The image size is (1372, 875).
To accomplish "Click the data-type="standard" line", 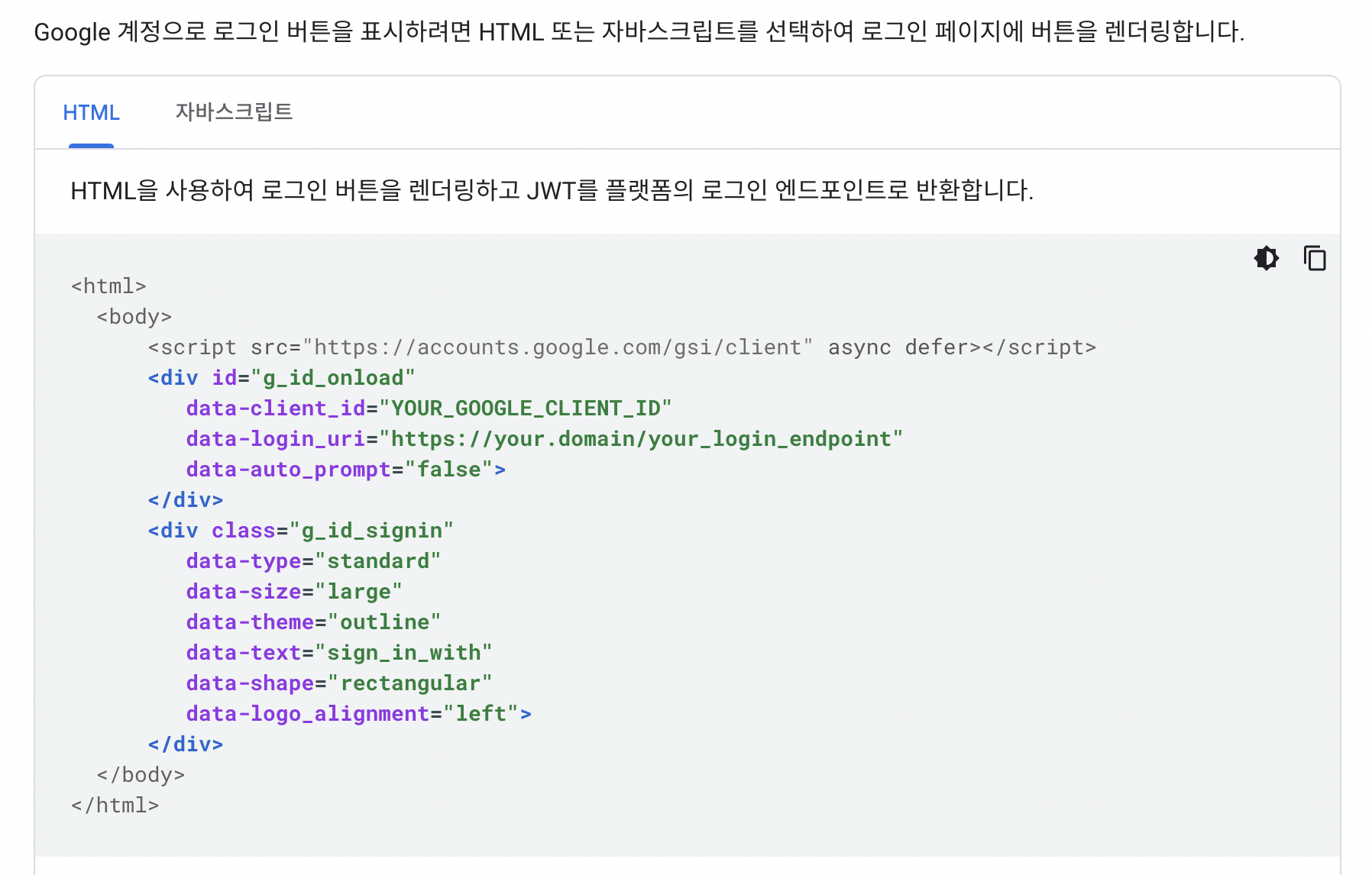I will tap(313, 561).
